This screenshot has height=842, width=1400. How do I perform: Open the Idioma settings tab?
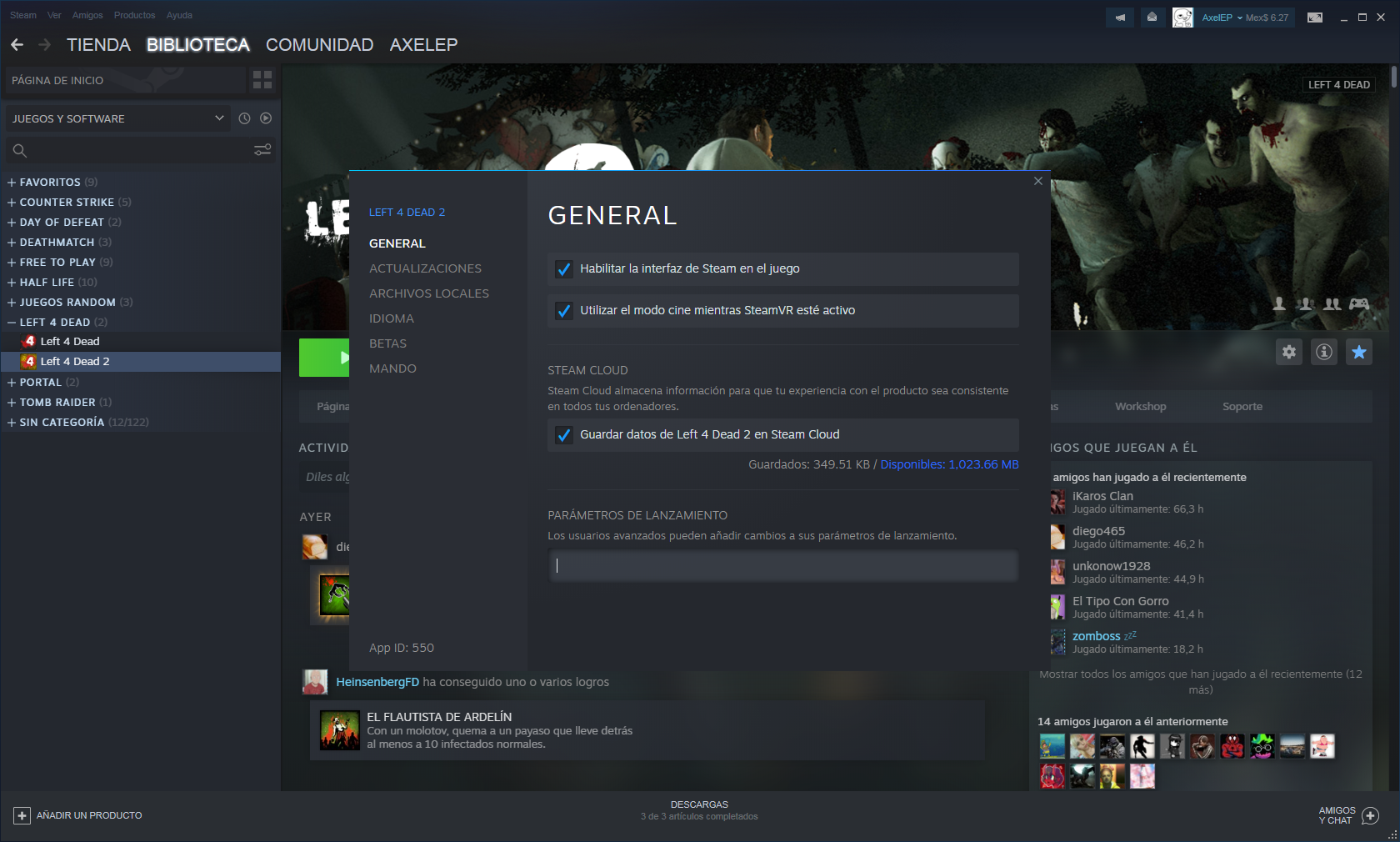point(392,318)
